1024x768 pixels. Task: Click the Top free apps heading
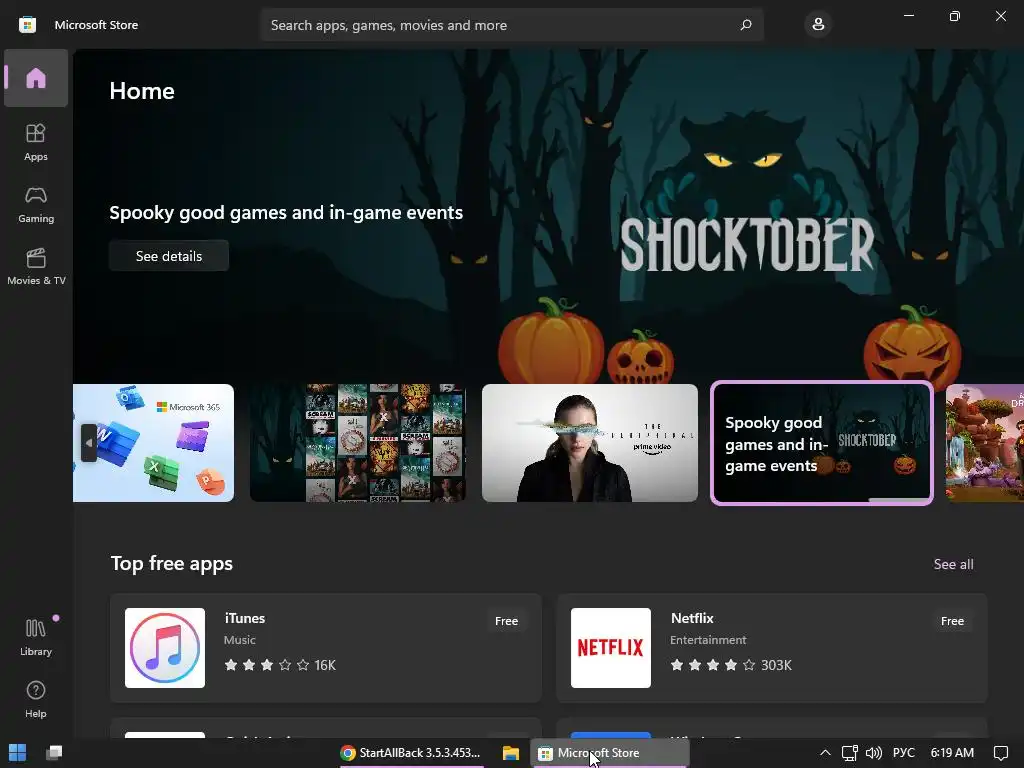click(x=172, y=563)
